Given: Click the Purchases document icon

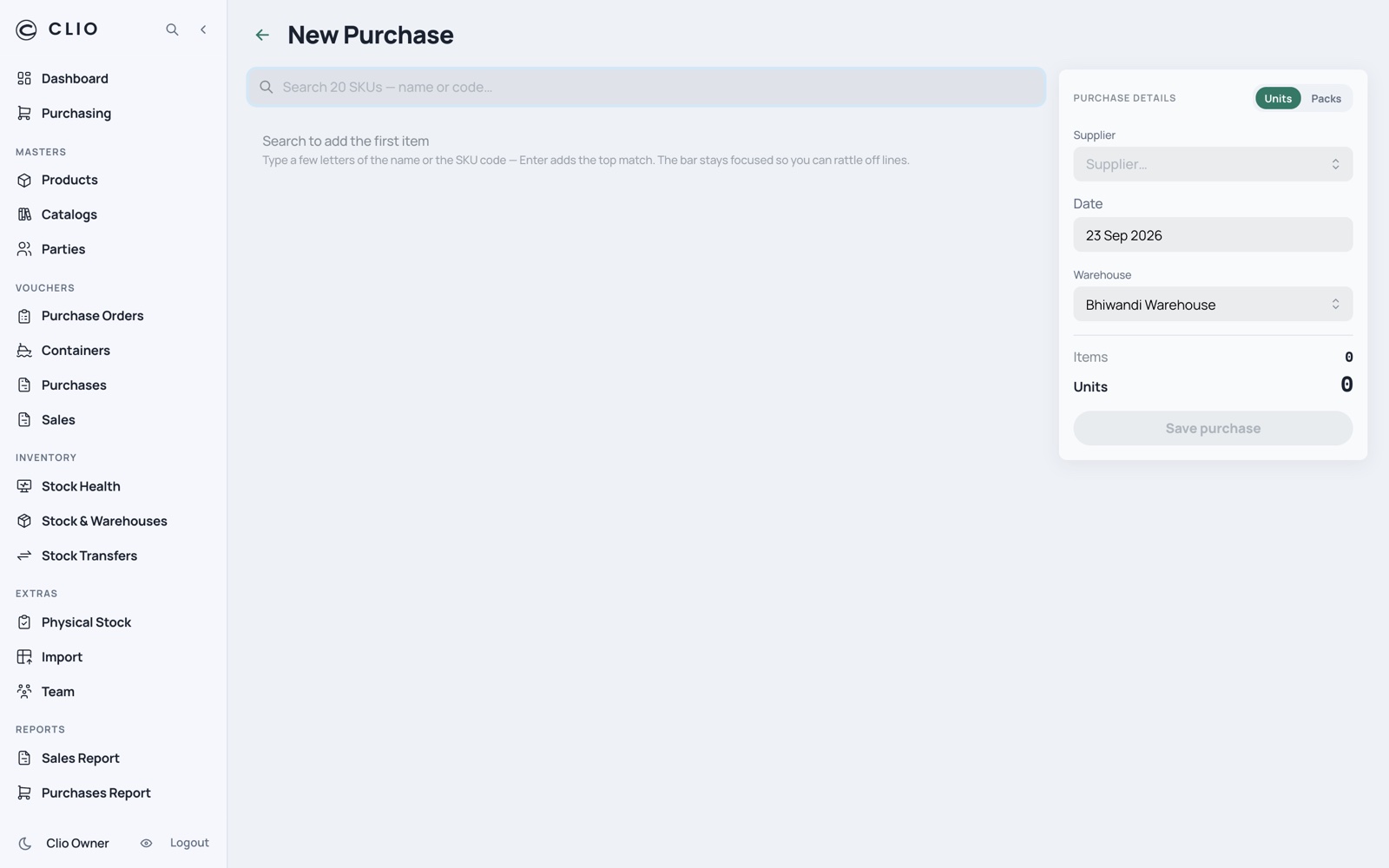Looking at the screenshot, I should [24, 385].
